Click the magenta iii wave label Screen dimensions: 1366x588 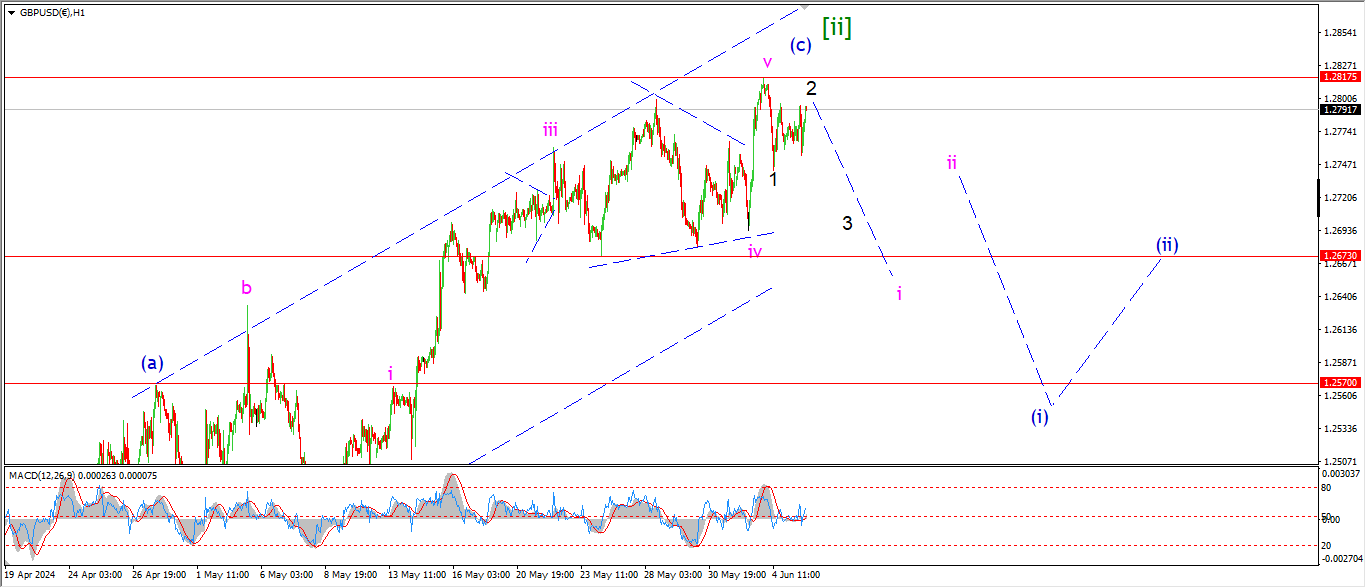(x=551, y=129)
